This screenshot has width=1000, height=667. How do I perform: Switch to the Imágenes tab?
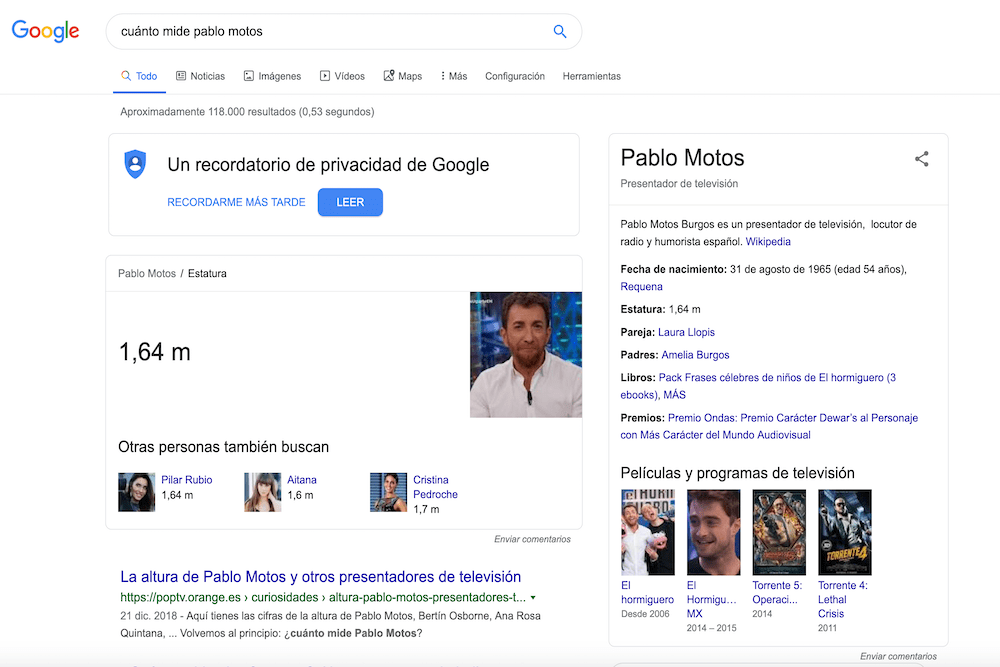(271, 76)
